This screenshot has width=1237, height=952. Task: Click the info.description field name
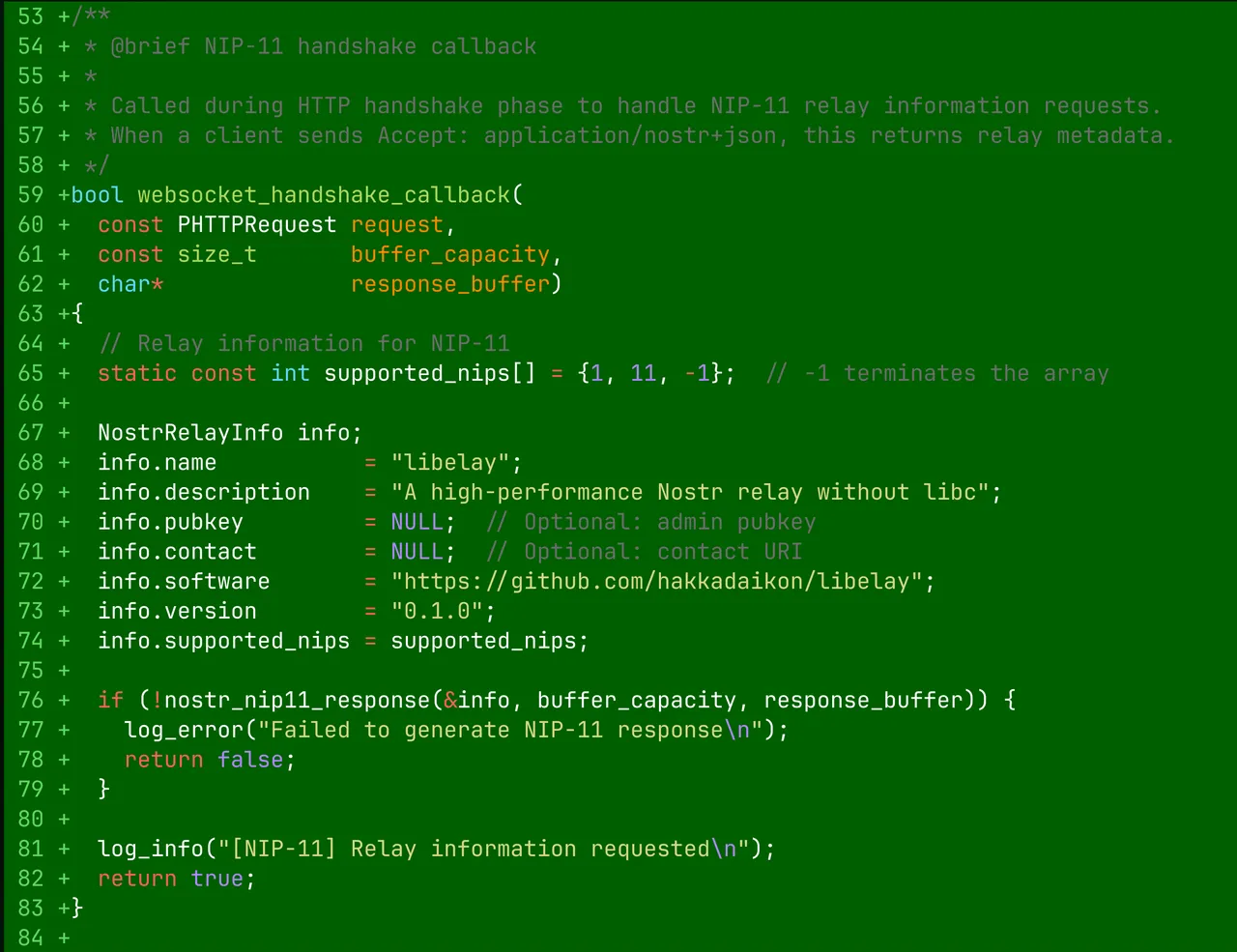point(204,493)
